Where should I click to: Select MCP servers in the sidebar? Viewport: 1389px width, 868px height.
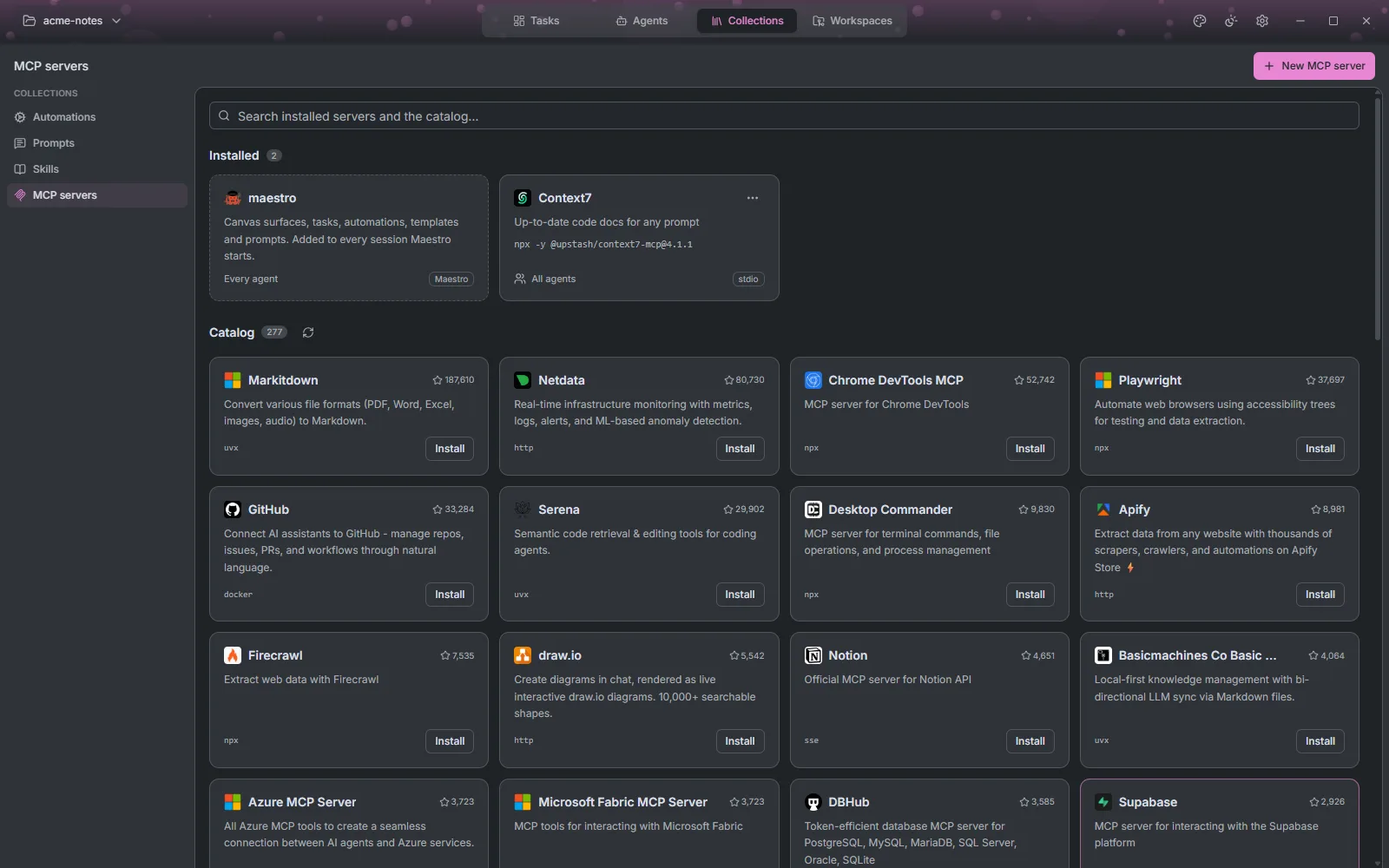(97, 195)
